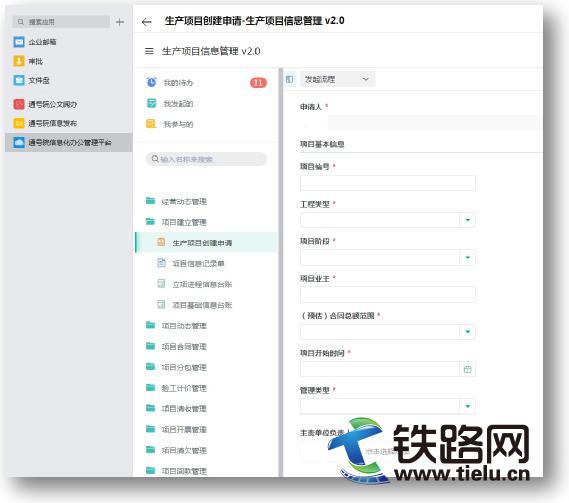Click the 我参与的 icon
Screen dimensions: 569x503
pos(151,124)
